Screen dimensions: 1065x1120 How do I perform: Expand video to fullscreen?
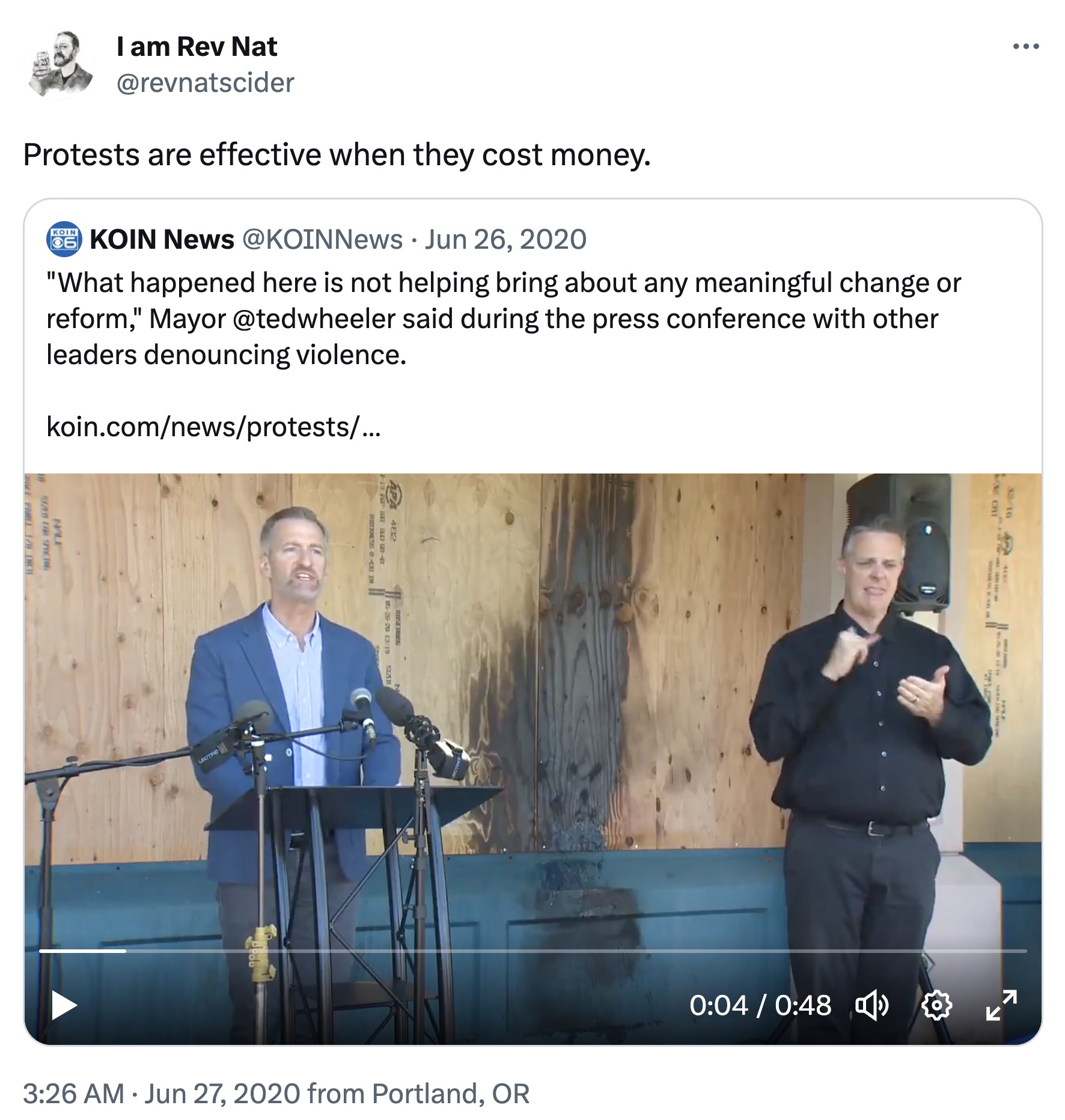[x=1001, y=1006]
